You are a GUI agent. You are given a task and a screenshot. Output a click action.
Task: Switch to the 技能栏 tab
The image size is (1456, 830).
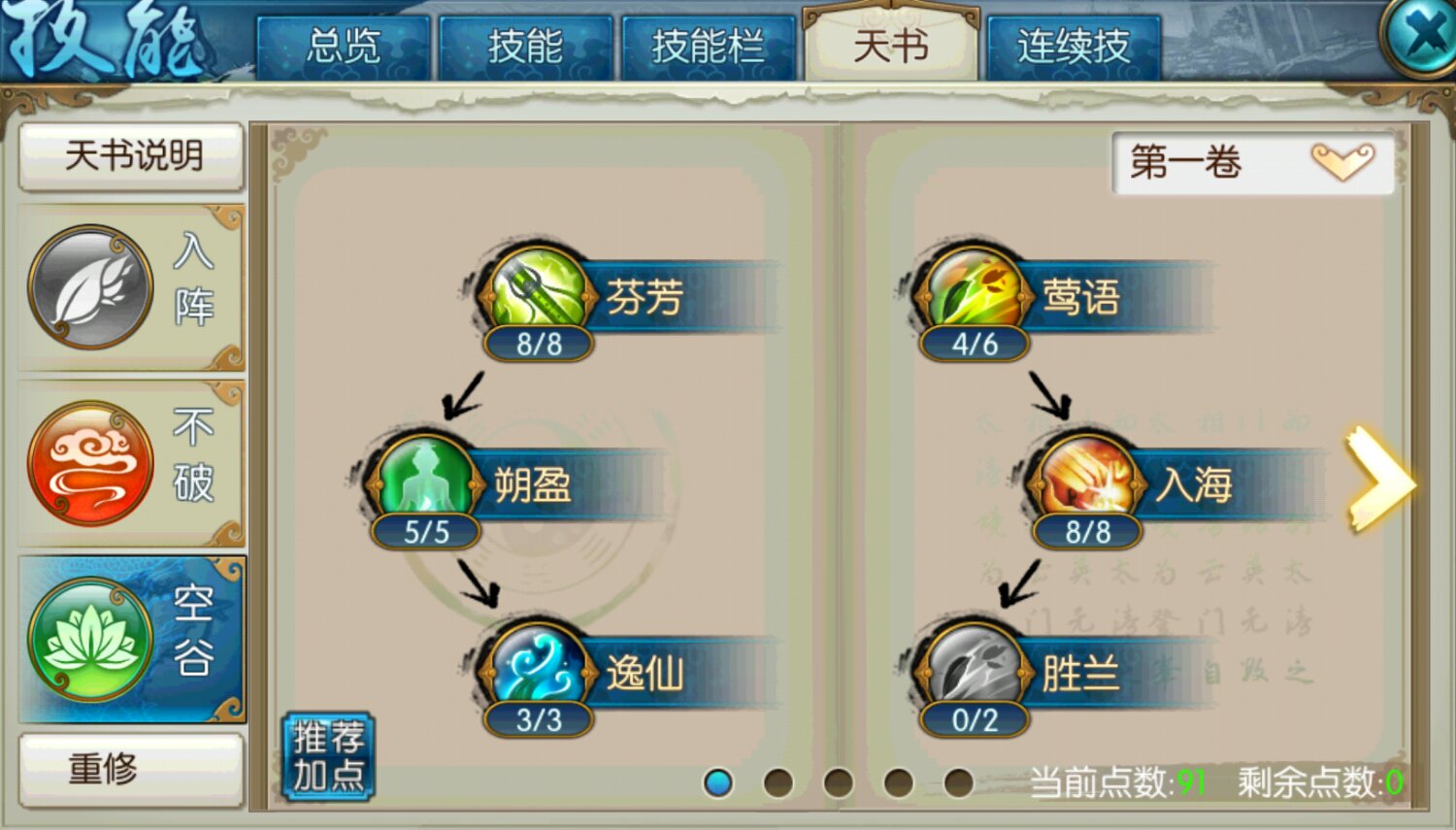point(707,47)
